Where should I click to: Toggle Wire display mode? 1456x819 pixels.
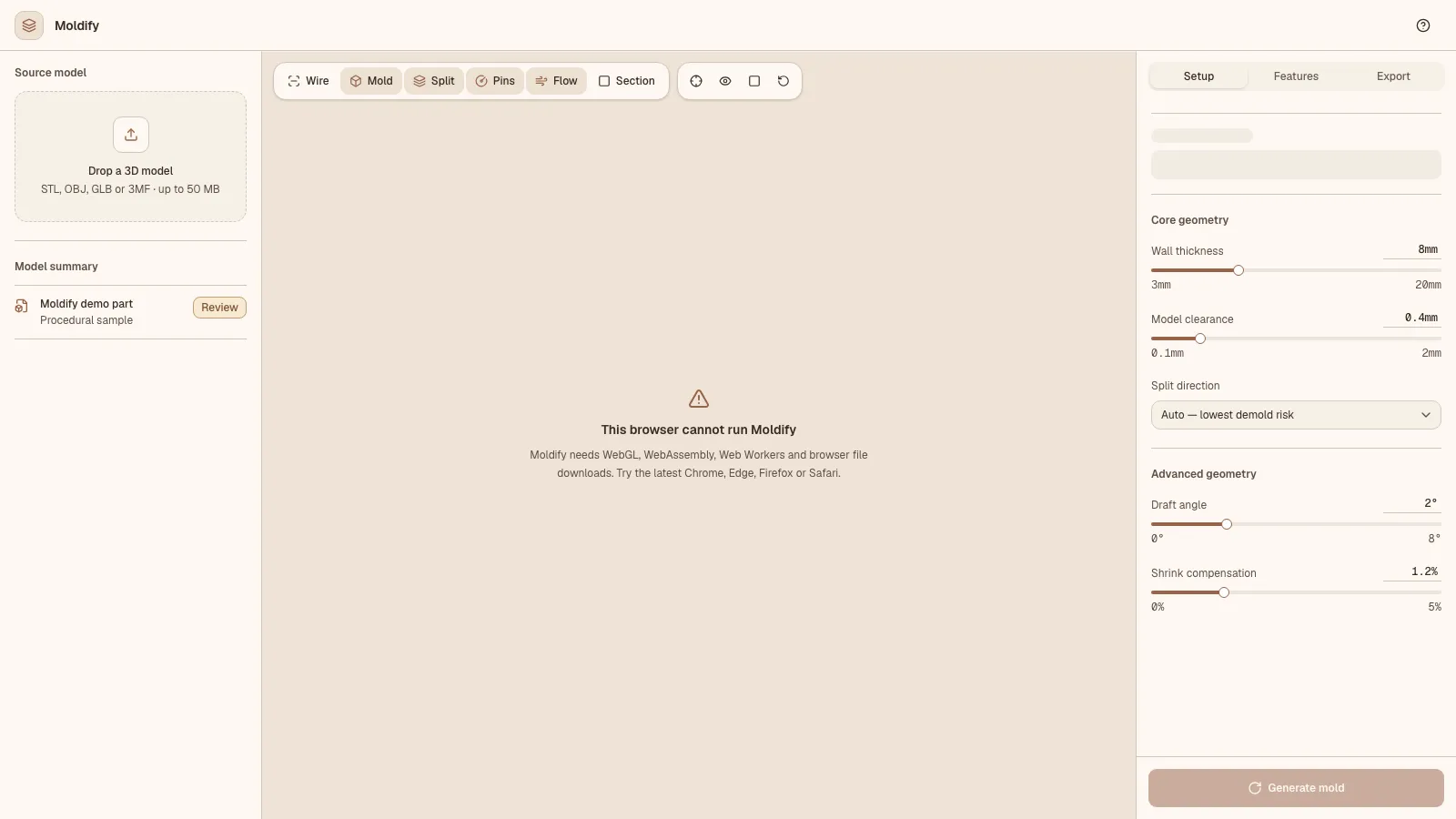[308, 81]
